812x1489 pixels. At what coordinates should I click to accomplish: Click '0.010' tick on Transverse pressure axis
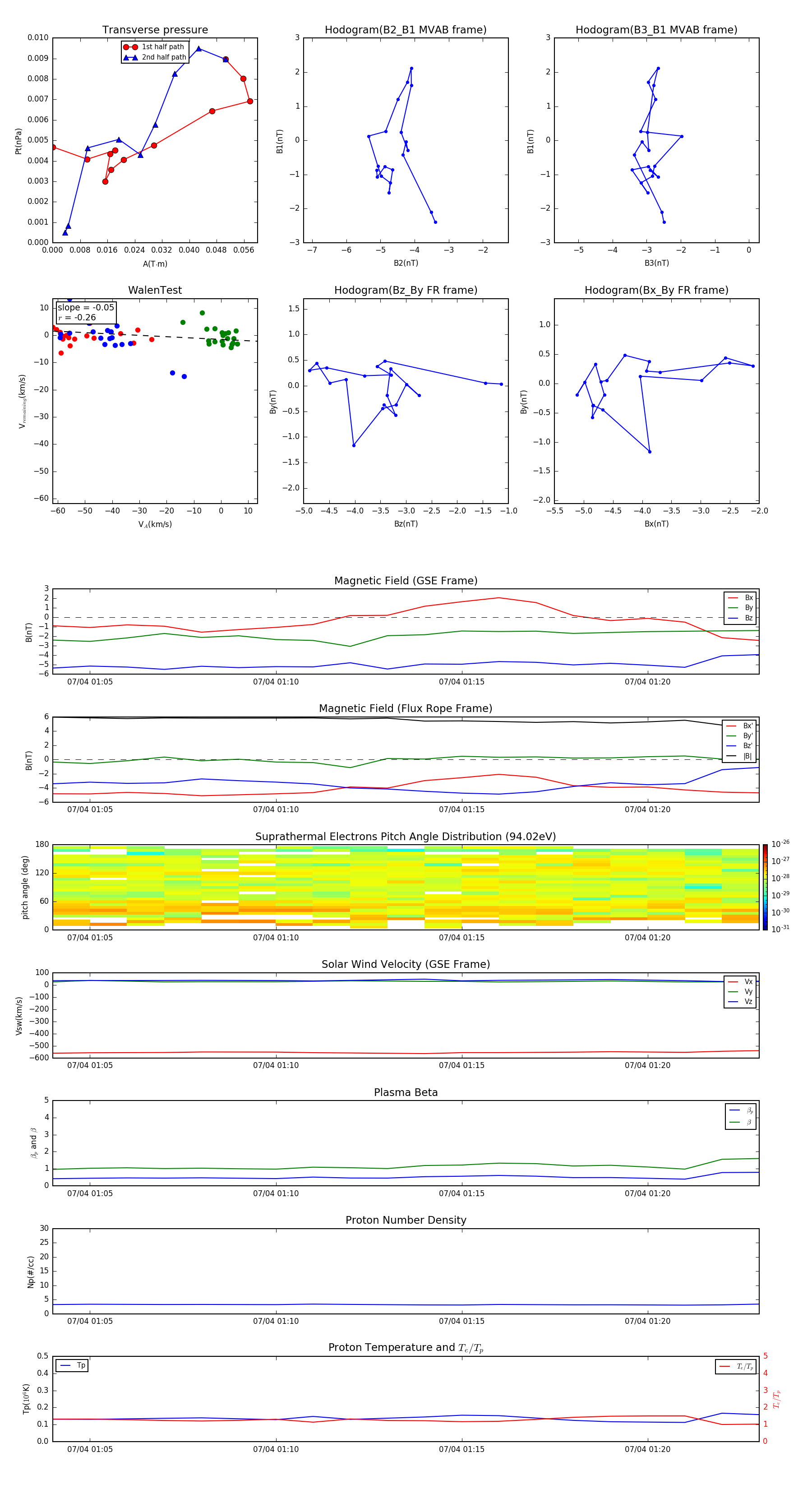coord(38,37)
